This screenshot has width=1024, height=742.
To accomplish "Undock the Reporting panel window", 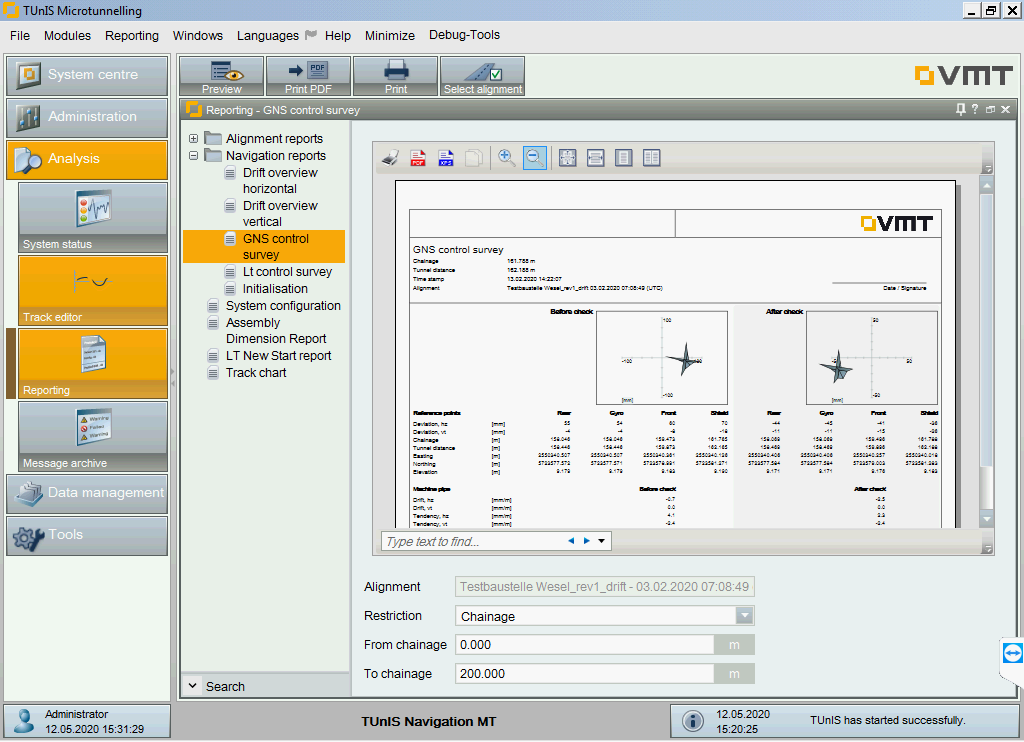I will [991, 110].
